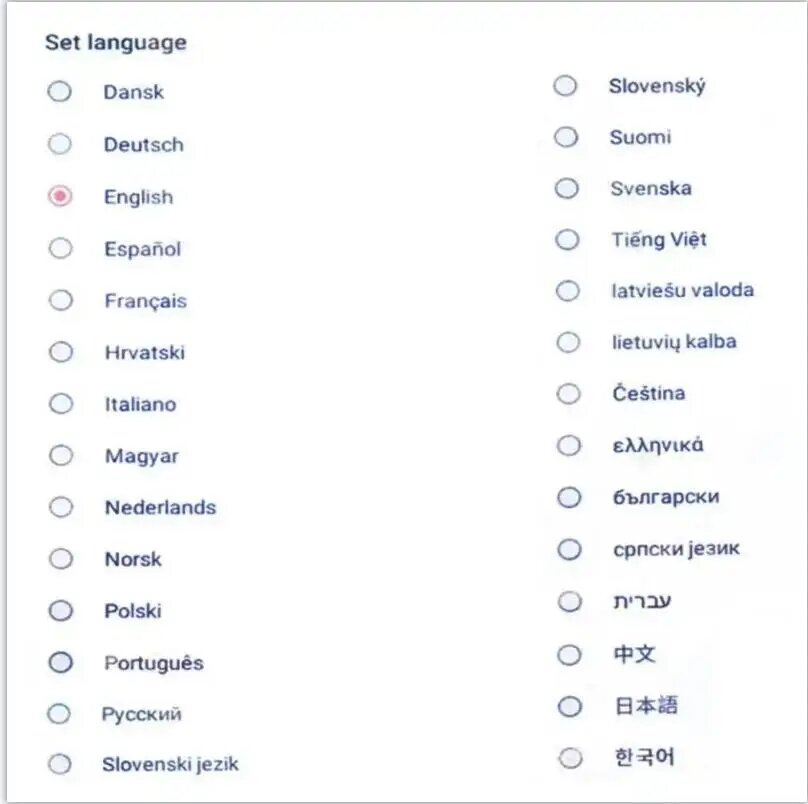Choose the Русский radio button
The width and height of the screenshot is (808, 804).
coord(60,714)
